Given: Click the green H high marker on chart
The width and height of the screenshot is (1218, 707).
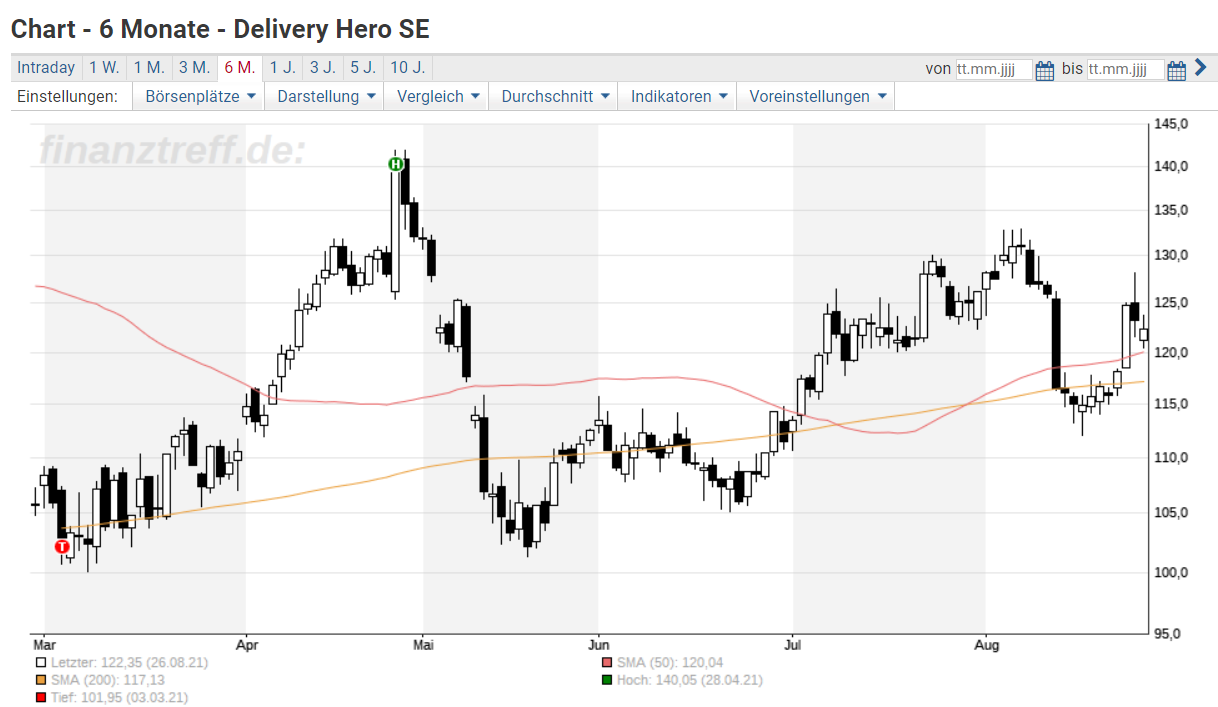Looking at the screenshot, I should point(396,164).
